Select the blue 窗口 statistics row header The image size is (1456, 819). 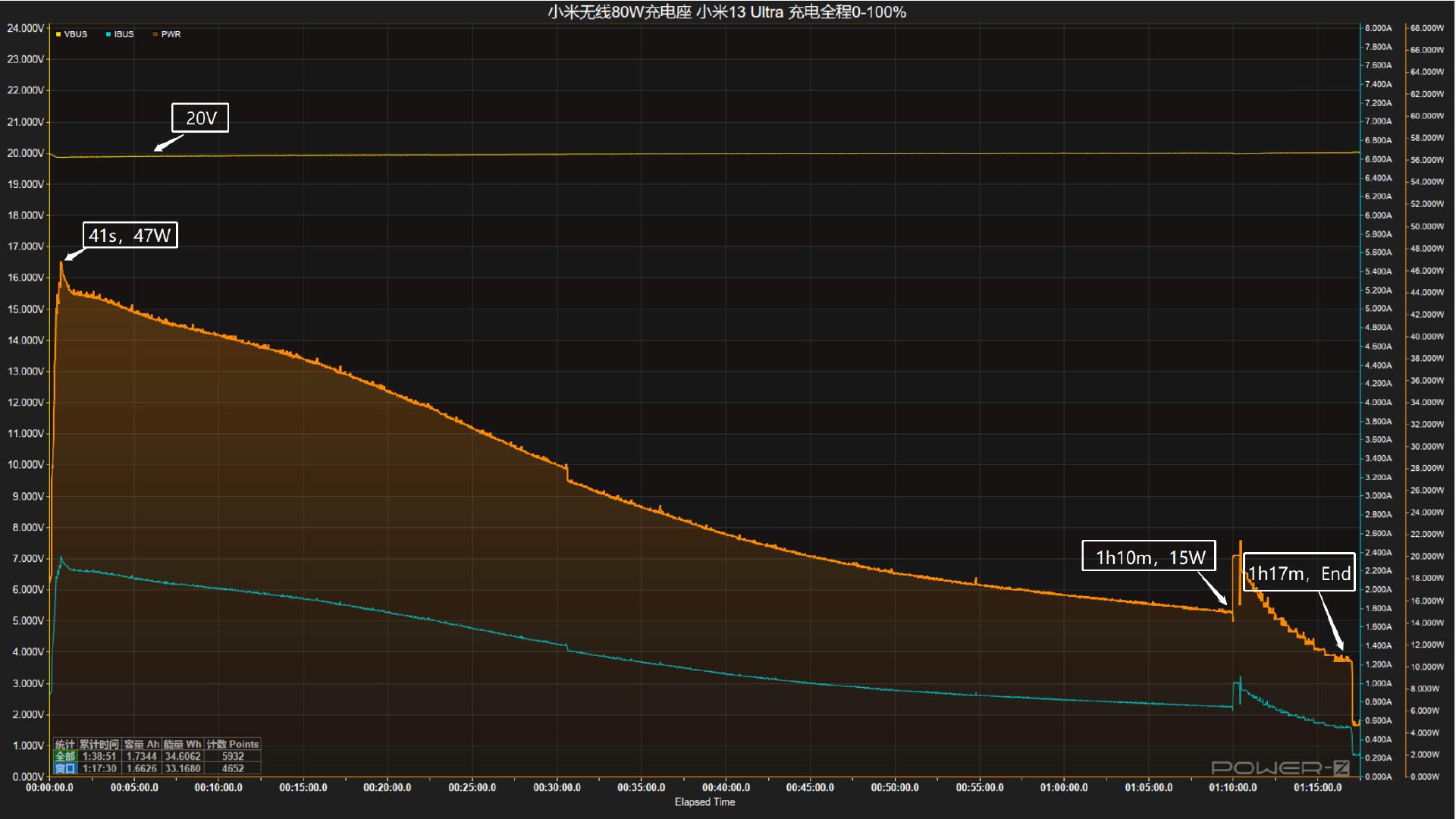(65, 768)
